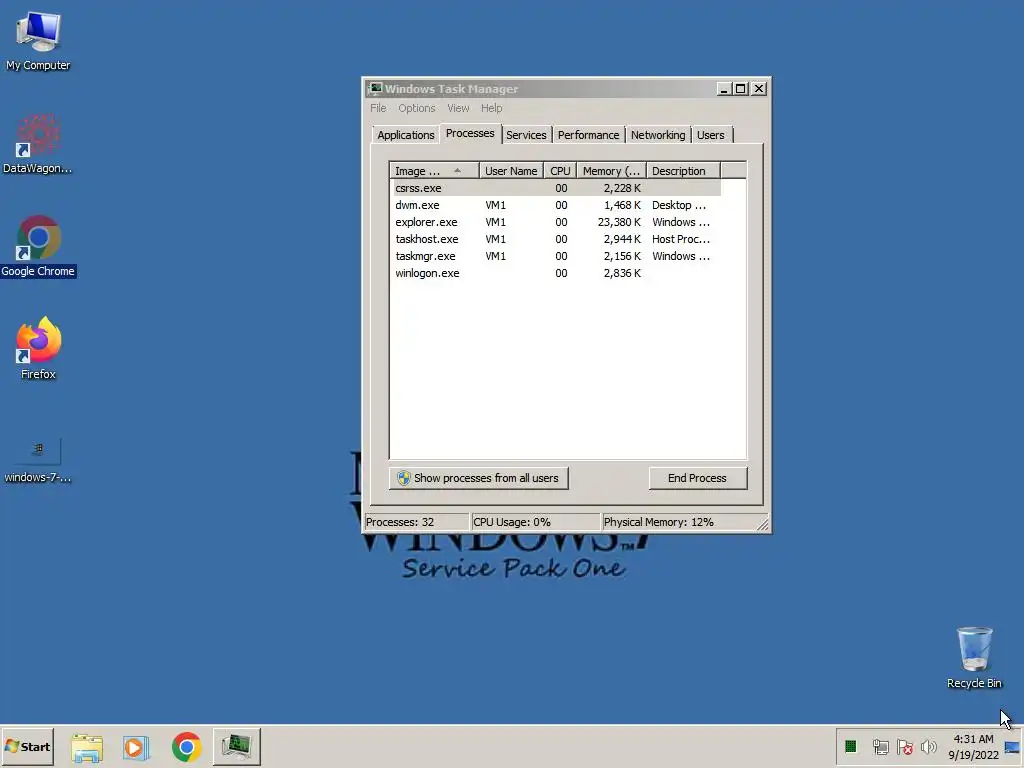Select the windows-7 file on desktop
Viewport: 1024px width, 768px height.
point(38,460)
